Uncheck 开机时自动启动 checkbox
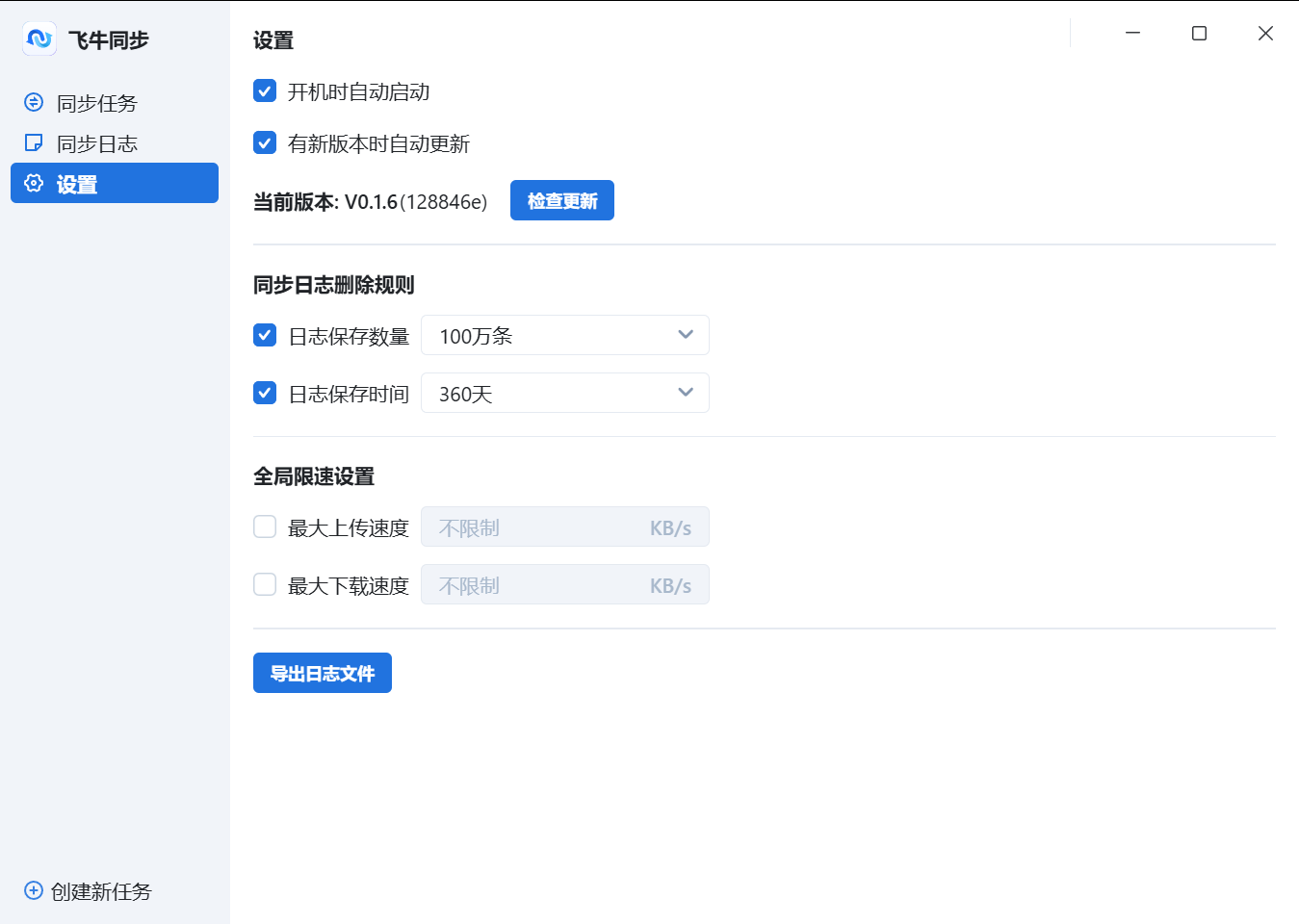This screenshot has height=924, width=1299. (265, 91)
